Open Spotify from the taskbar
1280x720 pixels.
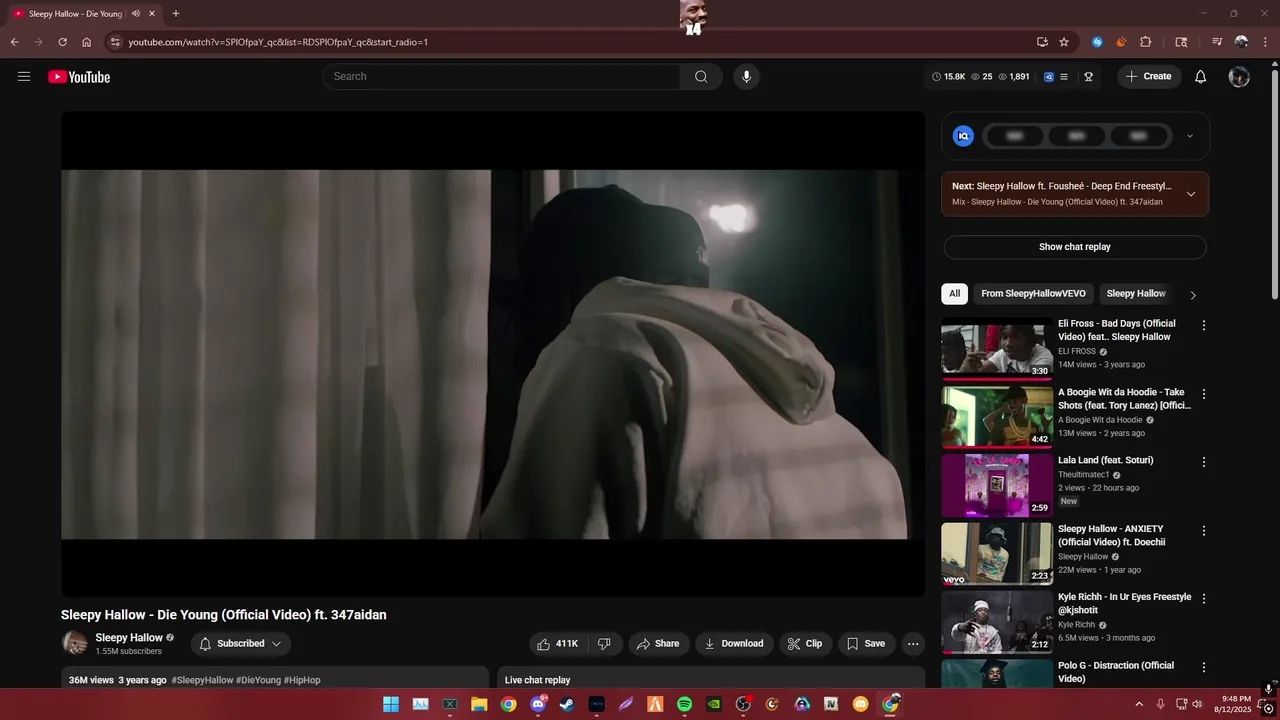[685, 704]
